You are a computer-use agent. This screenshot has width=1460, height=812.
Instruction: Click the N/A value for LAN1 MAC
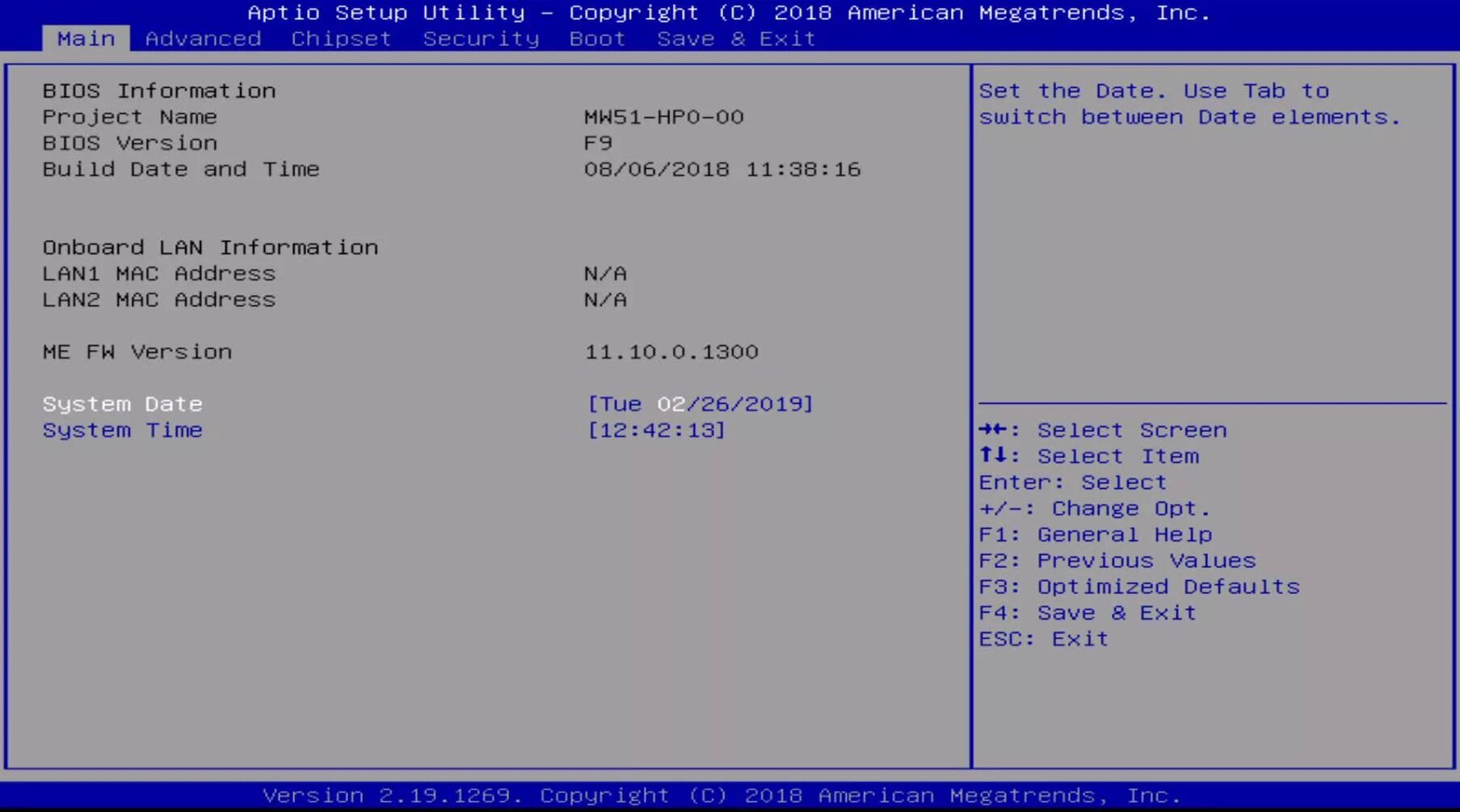(605, 274)
